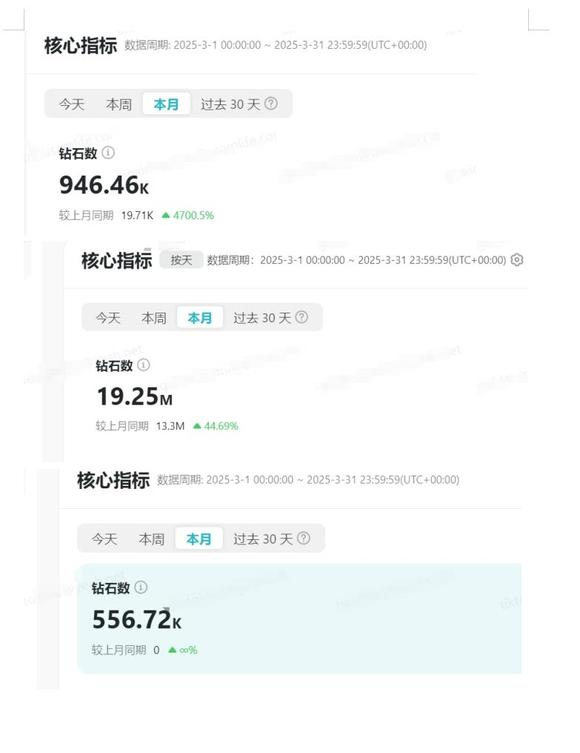Open the bottom panel's 钻石数 info icon

[141, 587]
